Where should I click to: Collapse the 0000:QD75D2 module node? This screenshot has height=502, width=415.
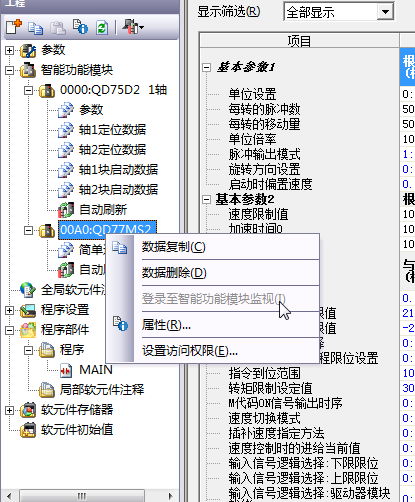pos(29,90)
